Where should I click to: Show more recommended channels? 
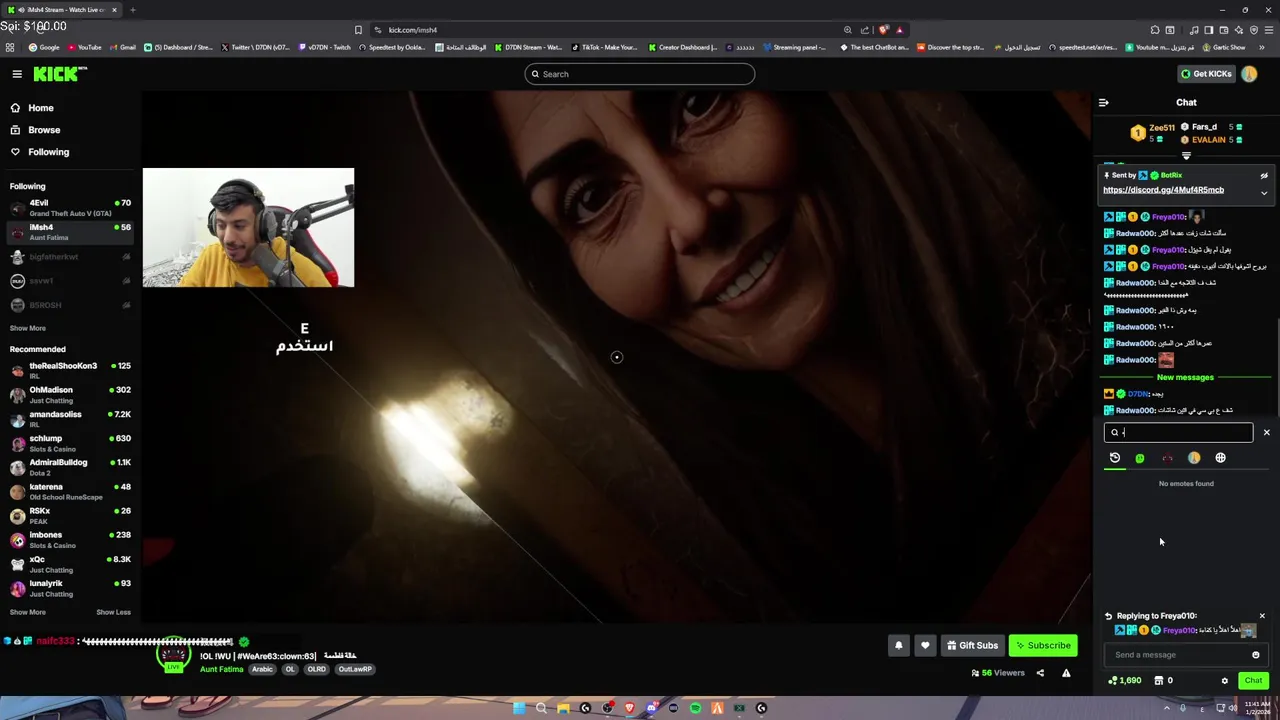tap(28, 612)
